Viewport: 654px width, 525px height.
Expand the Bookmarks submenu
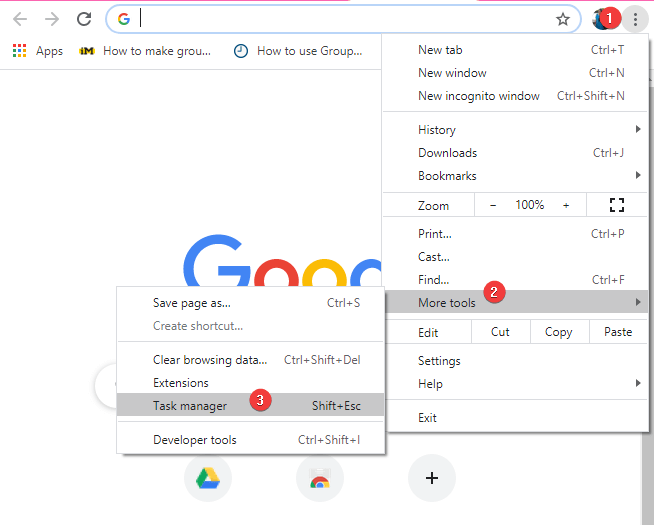pos(515,176)
